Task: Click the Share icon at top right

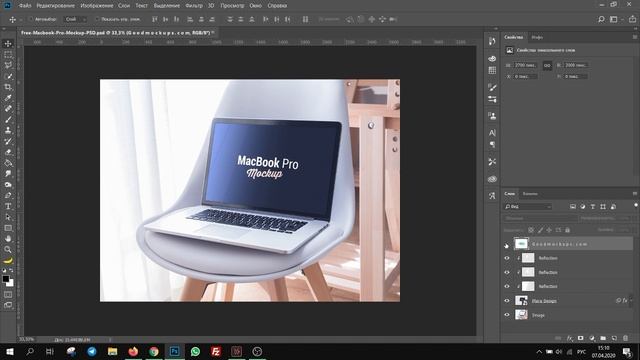Action: pos(632,19)
